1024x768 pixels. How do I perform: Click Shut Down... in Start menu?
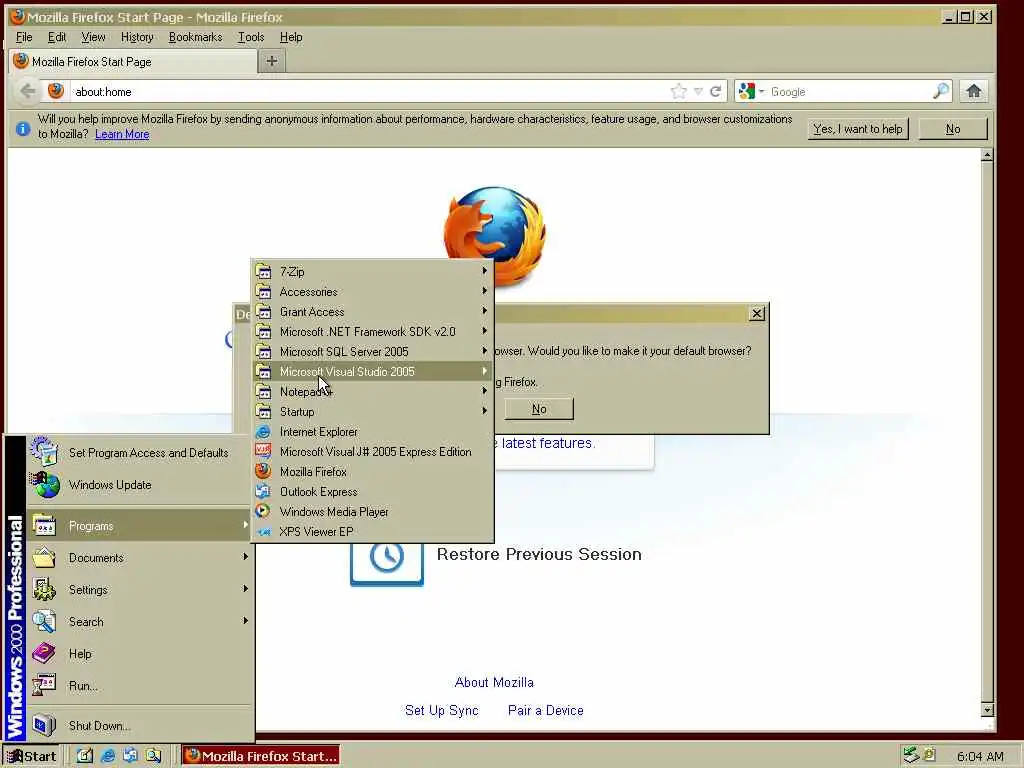139,726
